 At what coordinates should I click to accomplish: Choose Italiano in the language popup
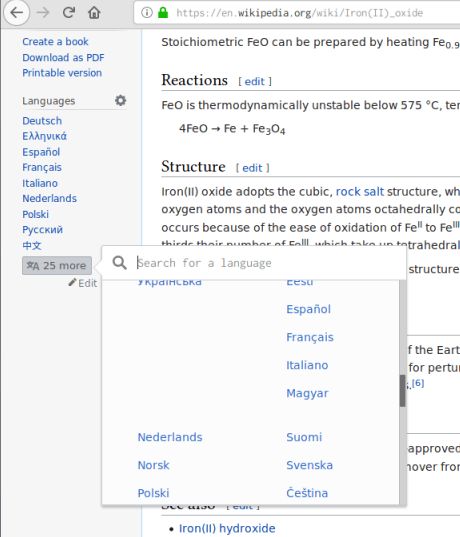307,365
